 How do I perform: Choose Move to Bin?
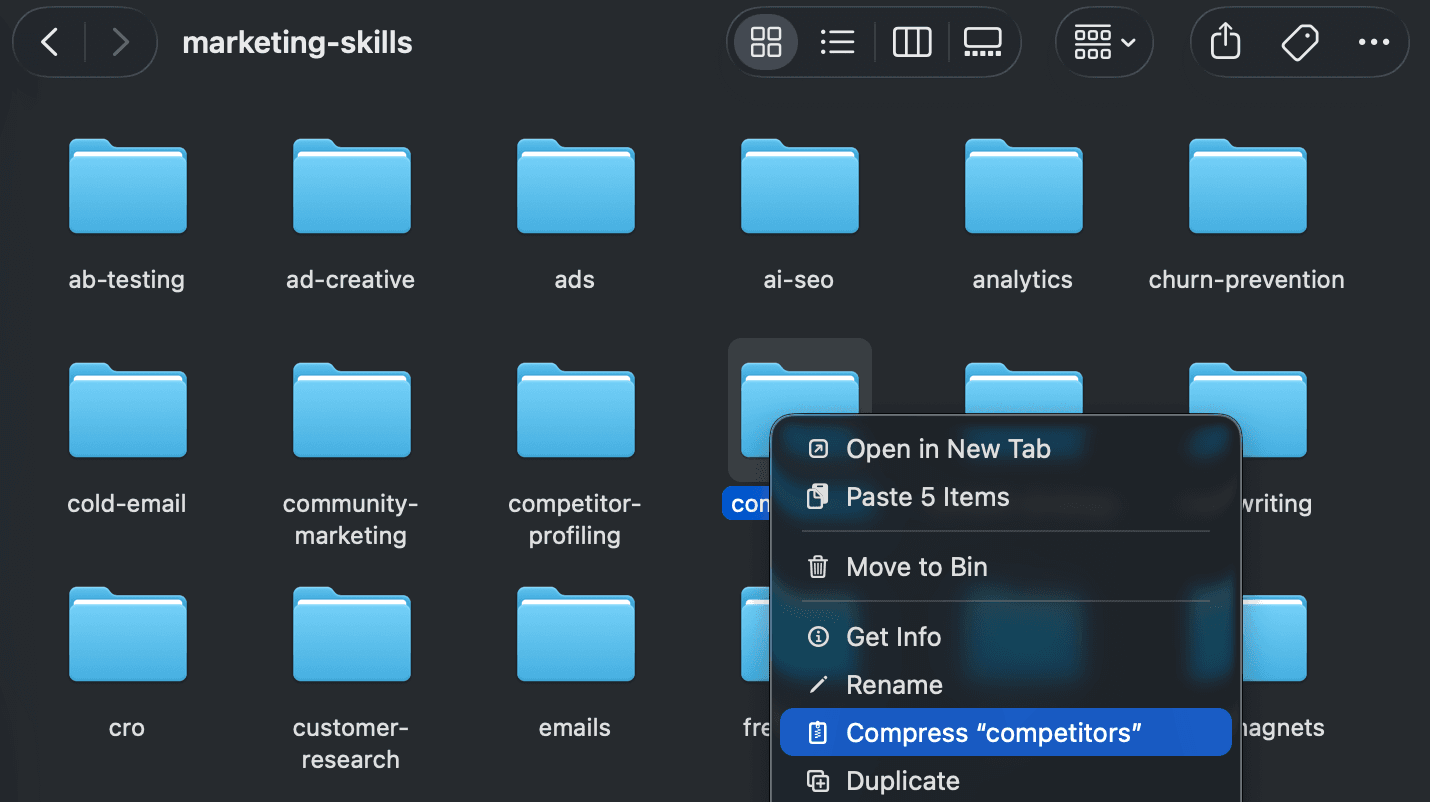coord(1005,567)
